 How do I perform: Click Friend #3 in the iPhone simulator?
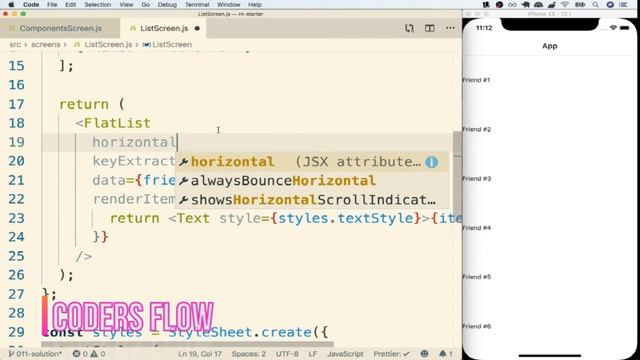(476, 179)
